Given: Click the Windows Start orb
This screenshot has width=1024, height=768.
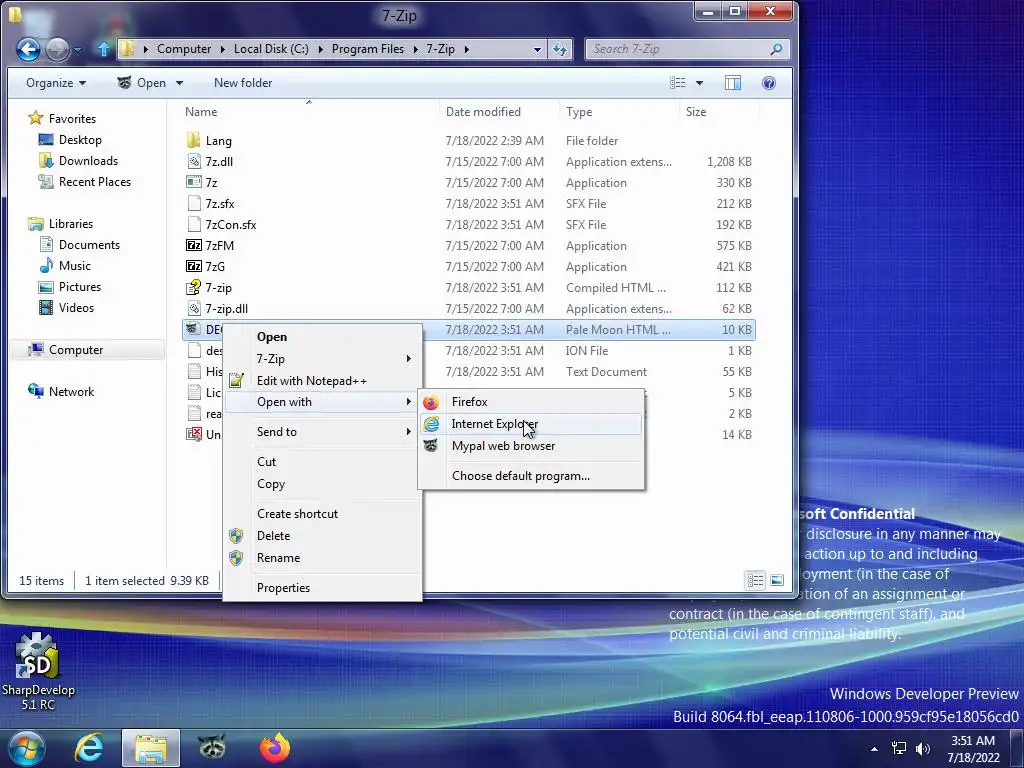Looking at the screenshot, I should (25, 748).
